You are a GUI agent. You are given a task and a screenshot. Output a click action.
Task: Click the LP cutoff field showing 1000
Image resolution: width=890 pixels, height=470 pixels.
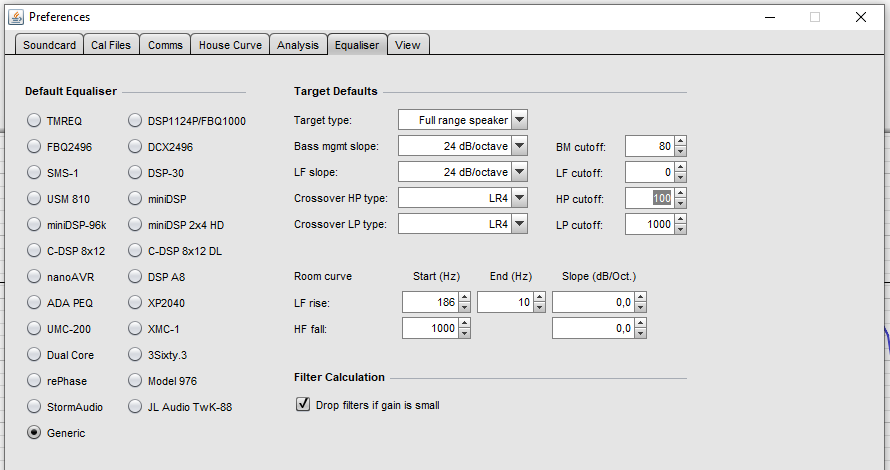pos(650,224)
